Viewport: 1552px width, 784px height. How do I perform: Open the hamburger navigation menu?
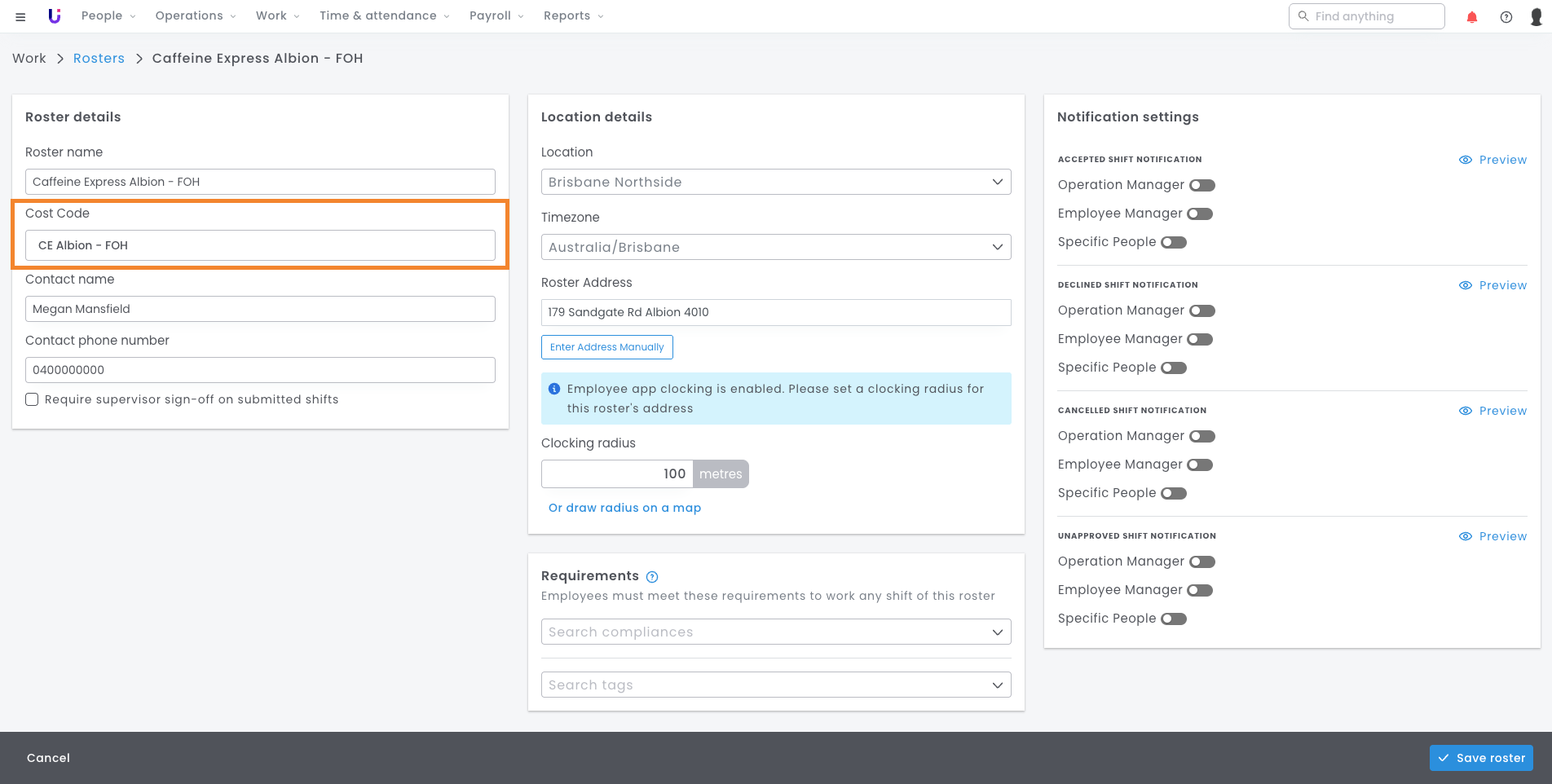pyautogui.click(x=20, y=16)
